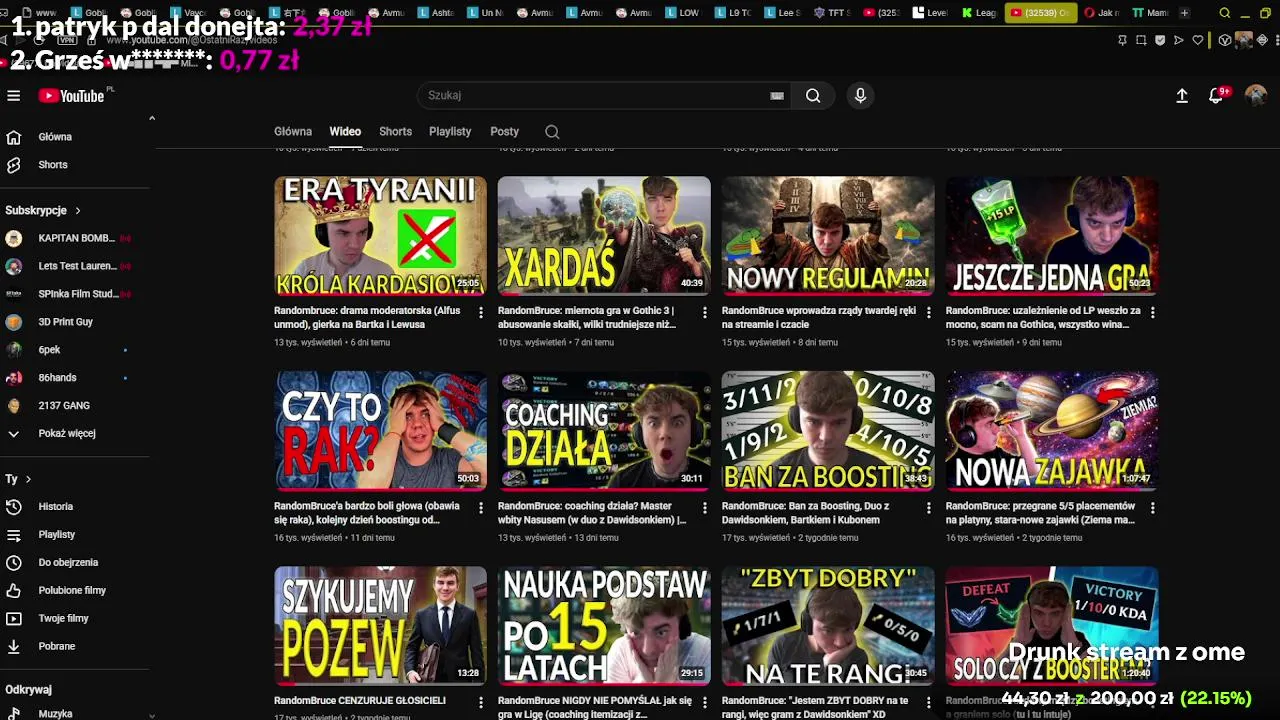Click the search magnifier button
This screenshot has height=720, width=1280.
[813, 95]
